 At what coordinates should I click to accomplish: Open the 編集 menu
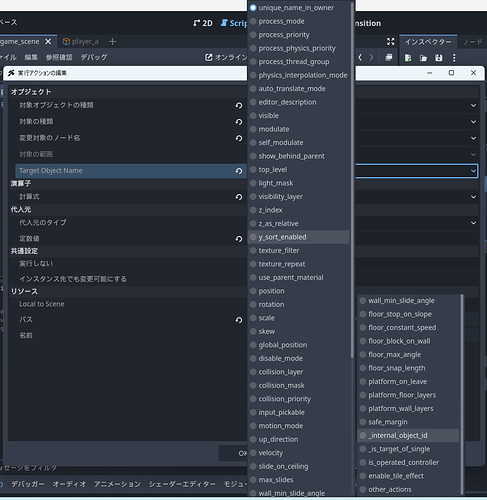31,57
